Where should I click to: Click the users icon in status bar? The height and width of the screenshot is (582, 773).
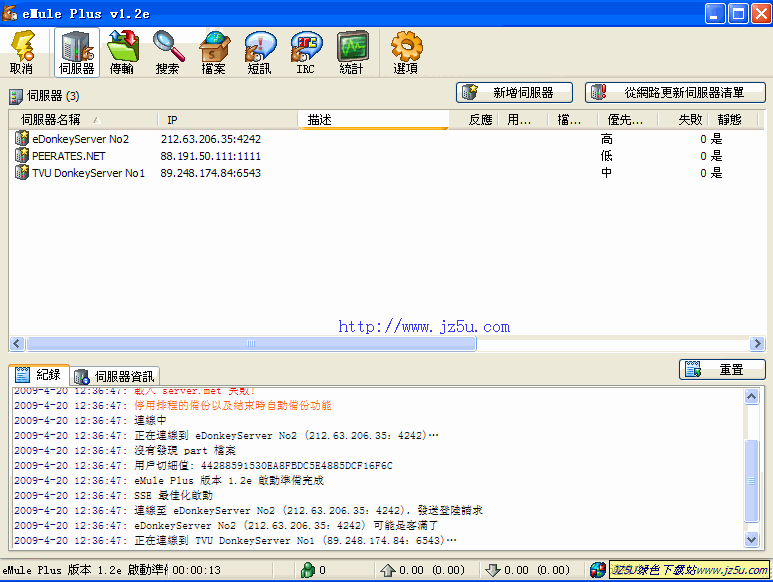[308, 570]
